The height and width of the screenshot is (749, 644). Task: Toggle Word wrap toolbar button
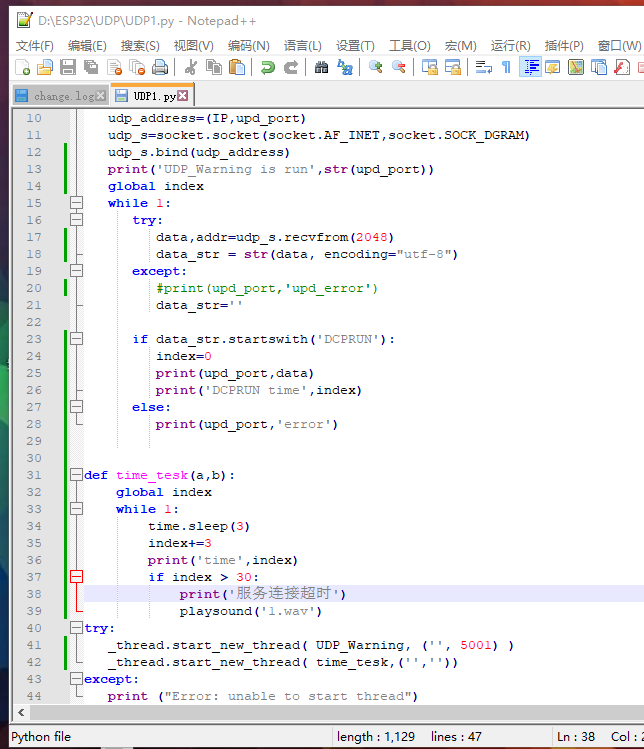click(x=483, y=68)
